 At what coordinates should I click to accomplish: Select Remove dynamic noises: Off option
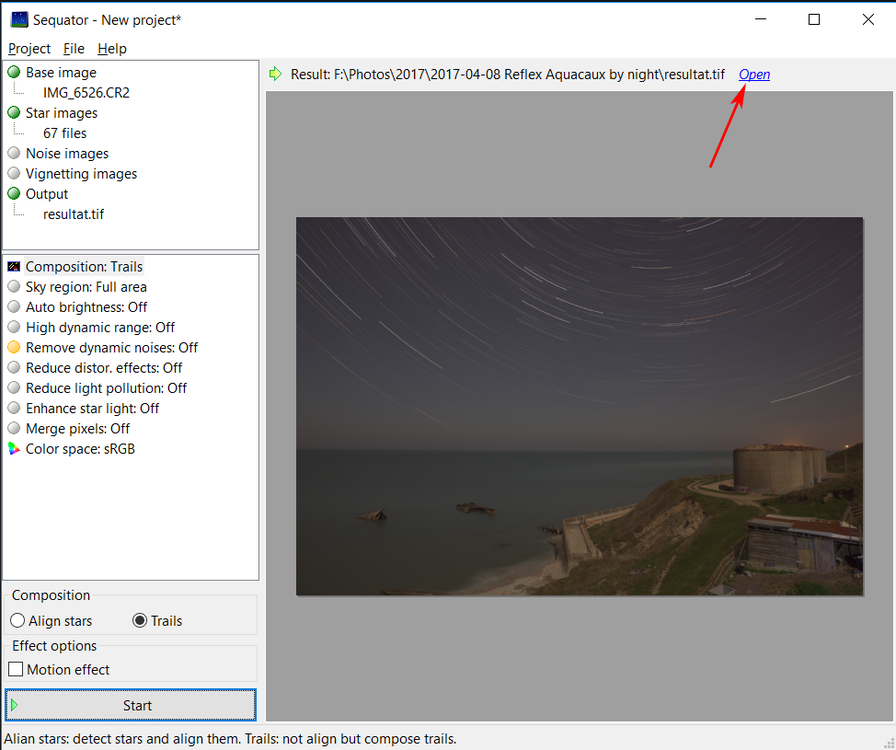coord(111,348)
